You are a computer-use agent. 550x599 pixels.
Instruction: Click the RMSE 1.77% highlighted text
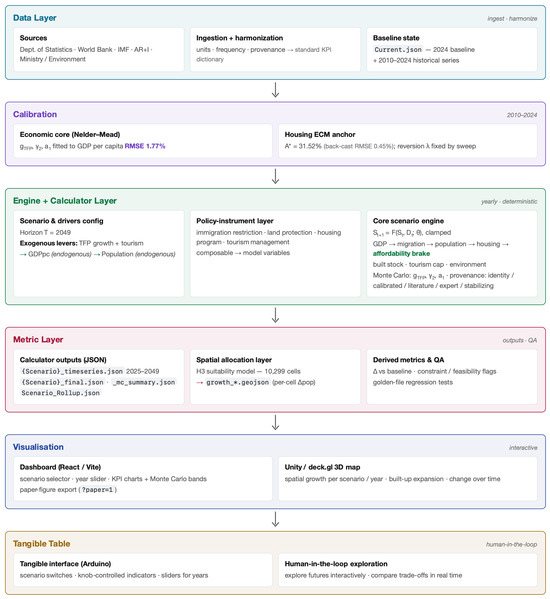[145, 146]
